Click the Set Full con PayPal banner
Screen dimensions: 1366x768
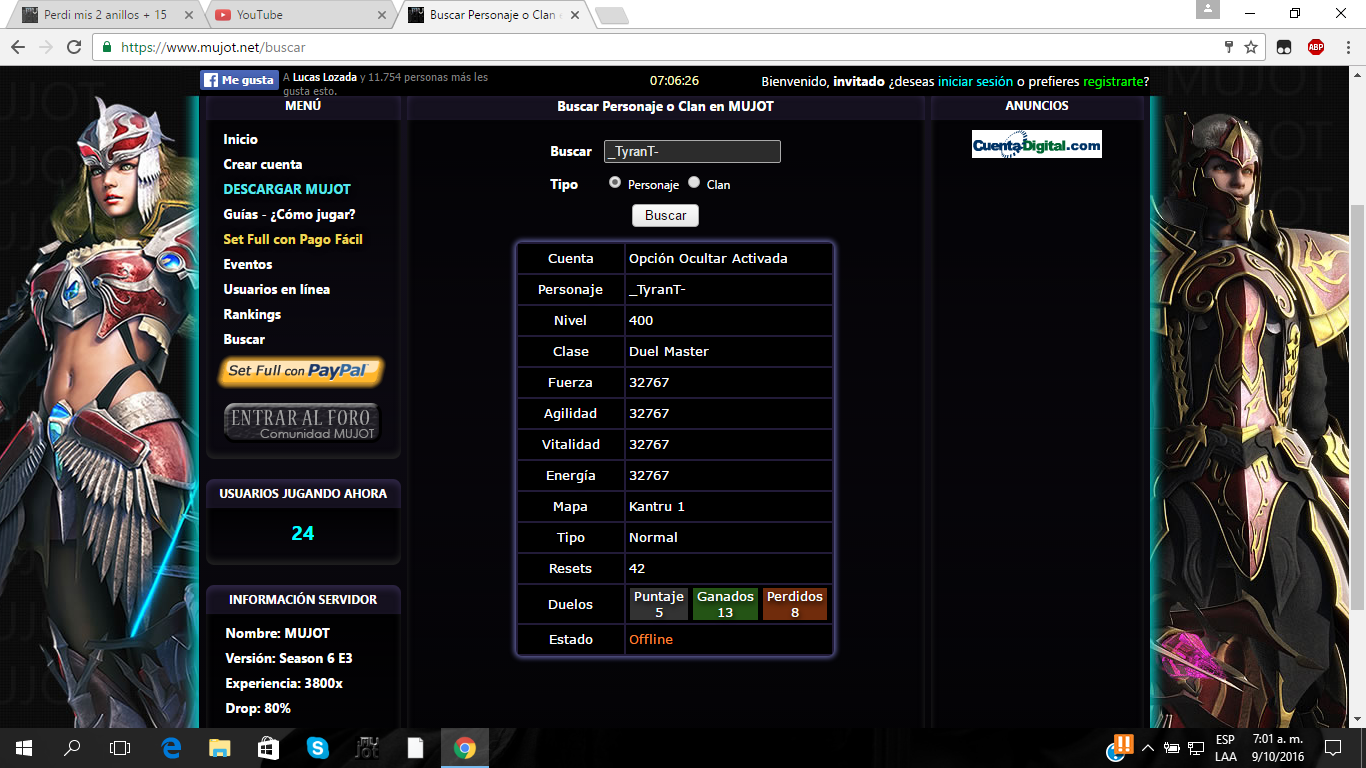pyautogui.click(x=301, y=371)
